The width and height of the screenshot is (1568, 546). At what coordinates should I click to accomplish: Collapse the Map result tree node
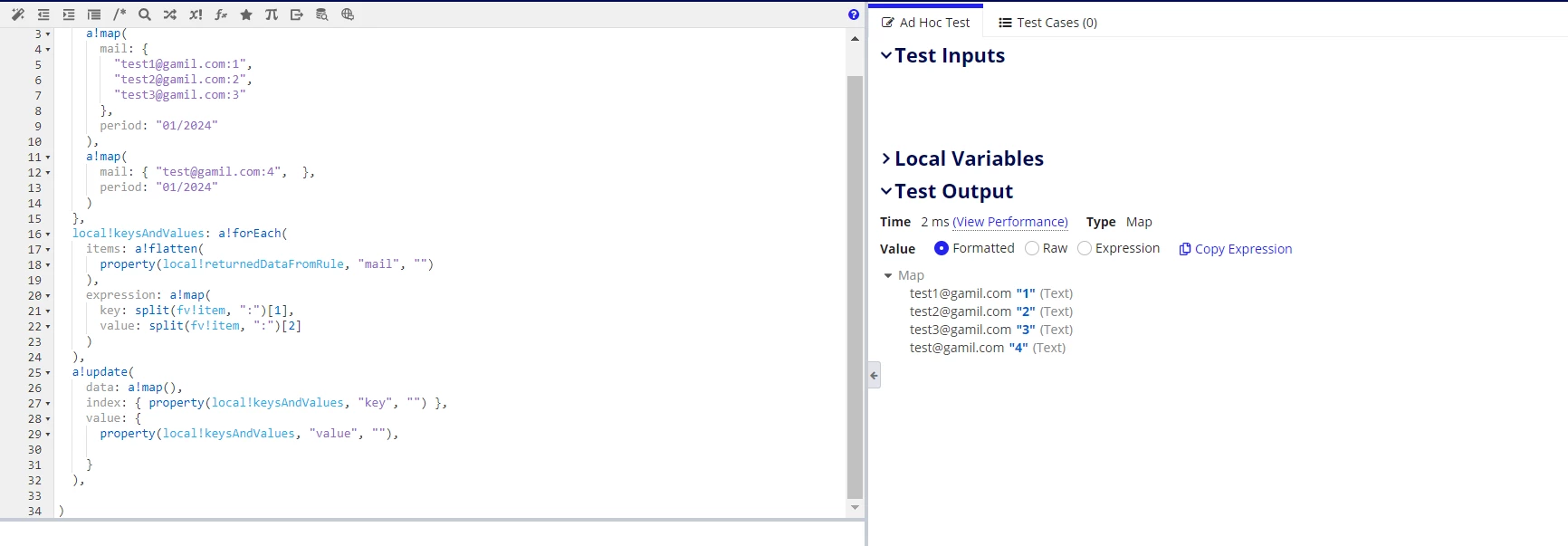point(888,275)
